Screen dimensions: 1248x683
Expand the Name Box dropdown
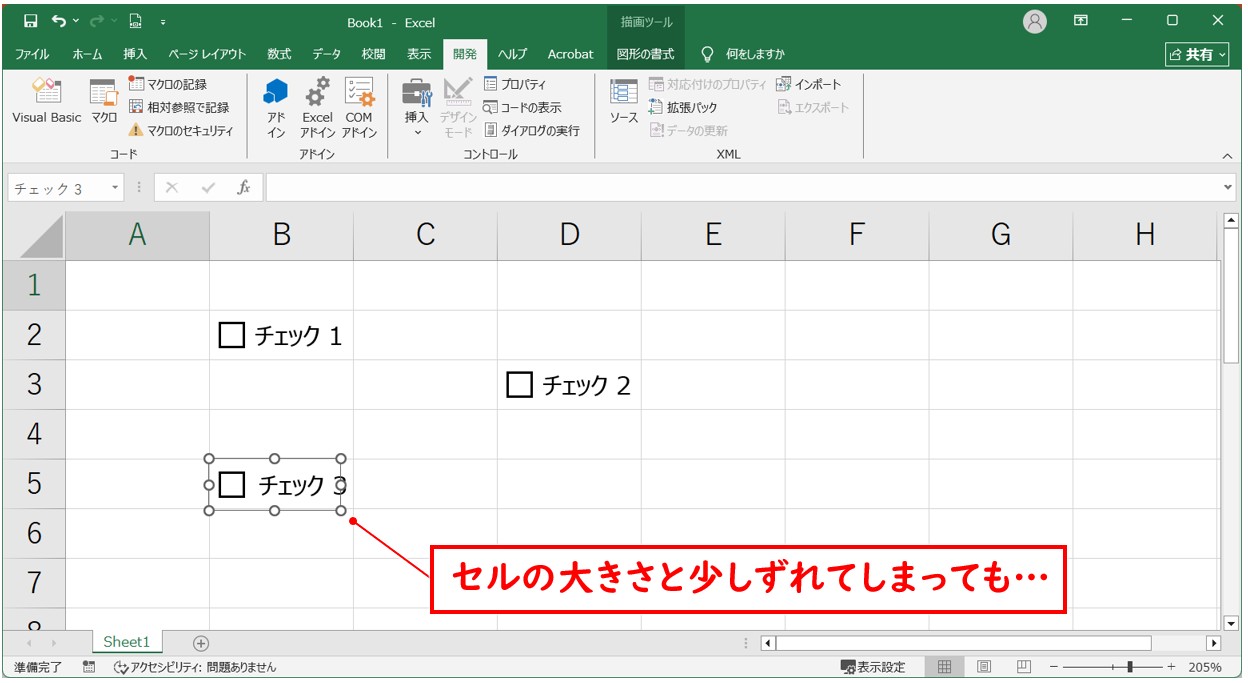pyautogui.click(x=115, y=188)
